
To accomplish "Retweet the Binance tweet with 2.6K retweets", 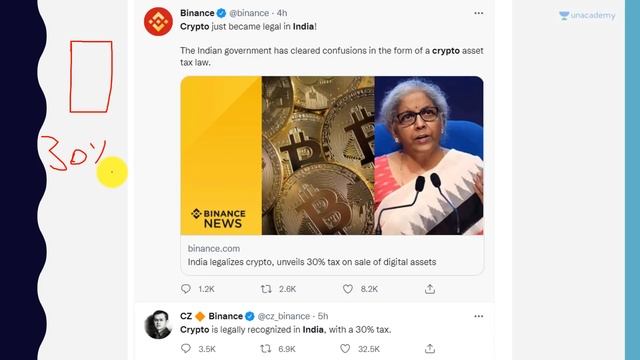I will point(266,289).
